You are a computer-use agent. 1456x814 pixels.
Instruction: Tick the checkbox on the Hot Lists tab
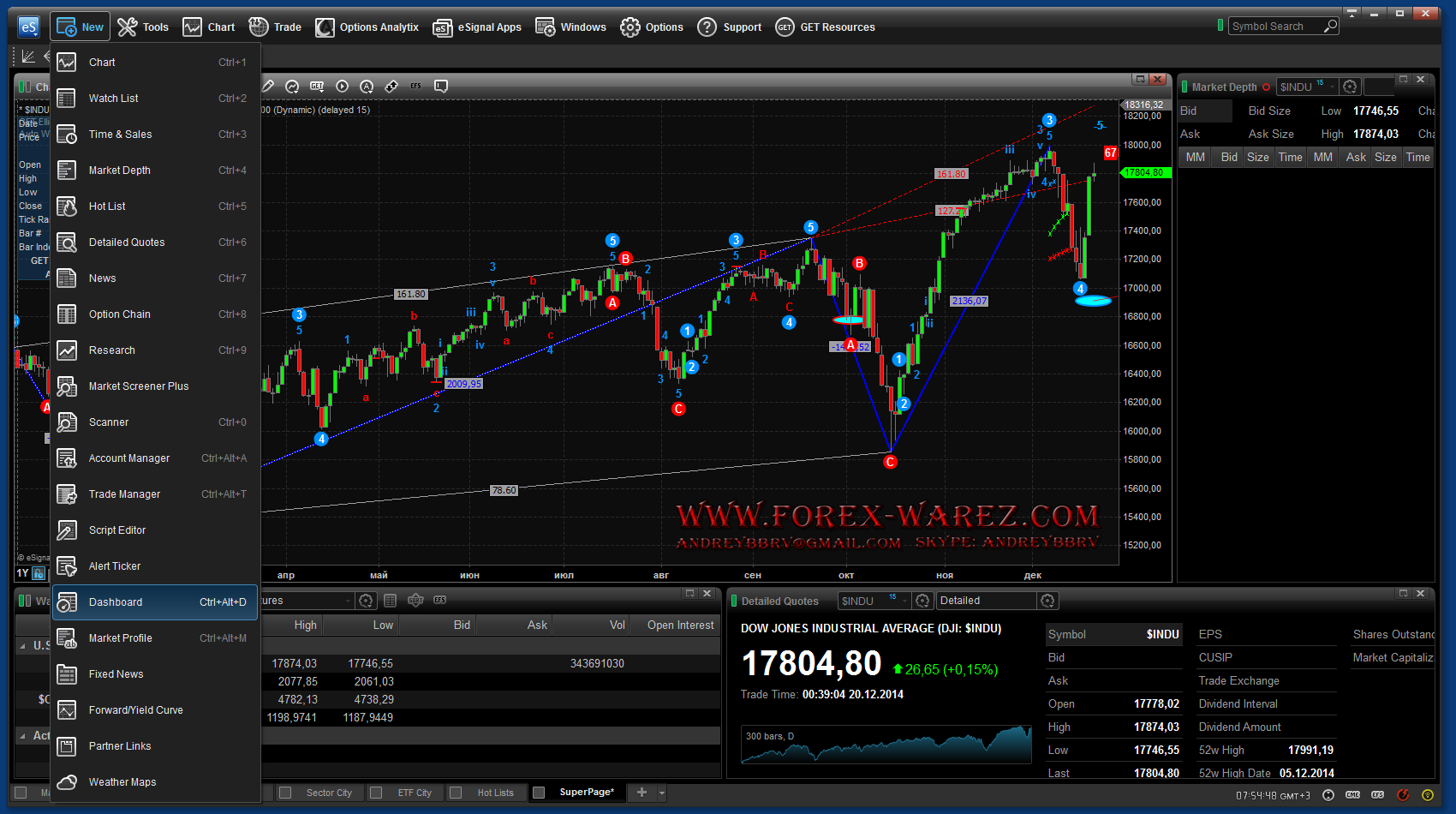(x=456, y=793)
